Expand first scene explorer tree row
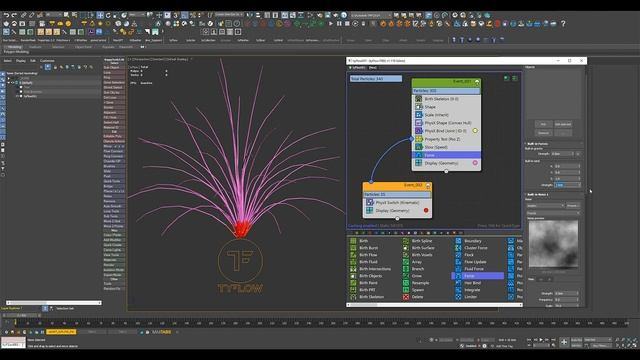Image resolution: width=640 pixels, height=360 pixels. pos(9,78)
